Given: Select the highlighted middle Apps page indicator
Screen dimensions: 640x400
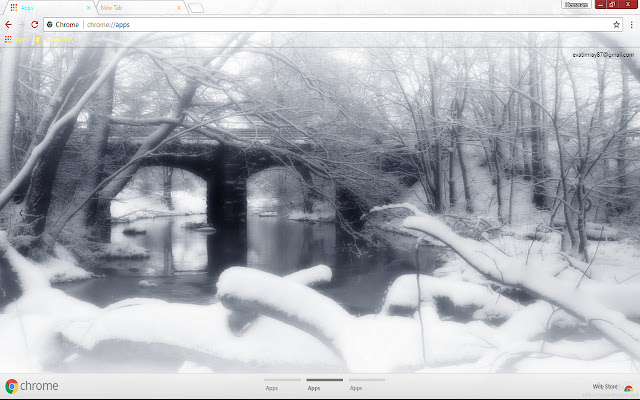Looking at the screenshot, I should pos(324,384).
